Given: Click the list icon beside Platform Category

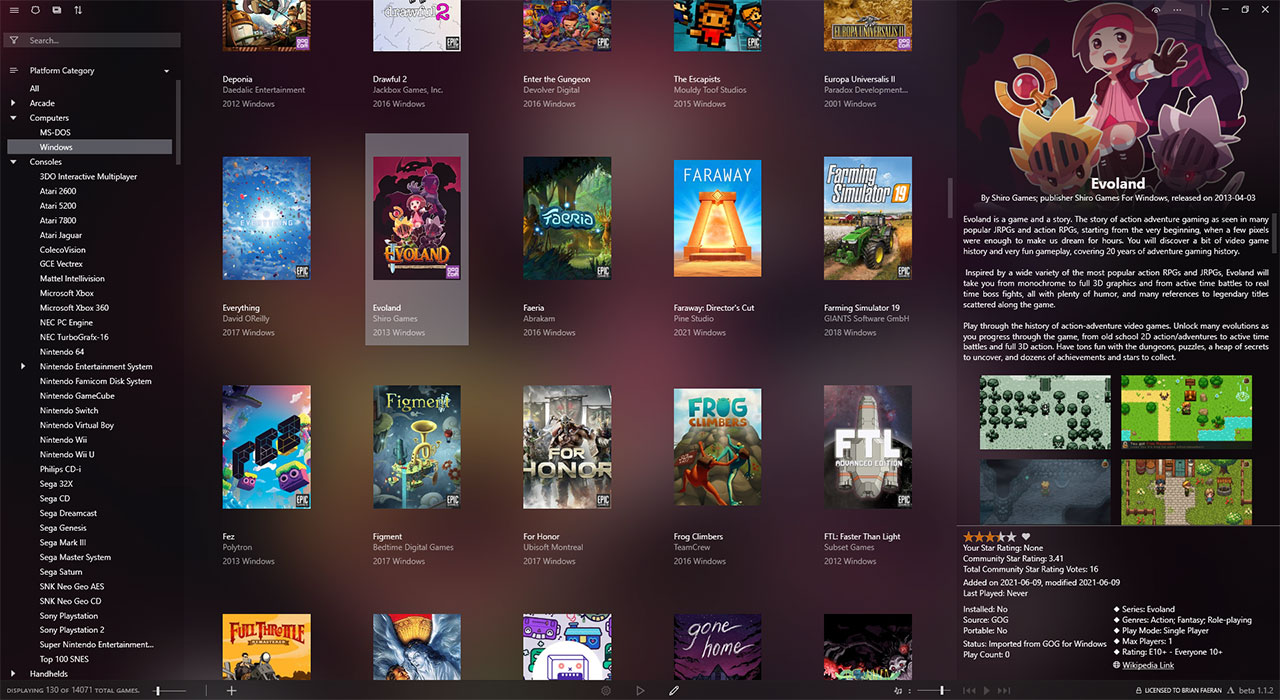Looking at the screenshot, I should (x=14, y=71).
